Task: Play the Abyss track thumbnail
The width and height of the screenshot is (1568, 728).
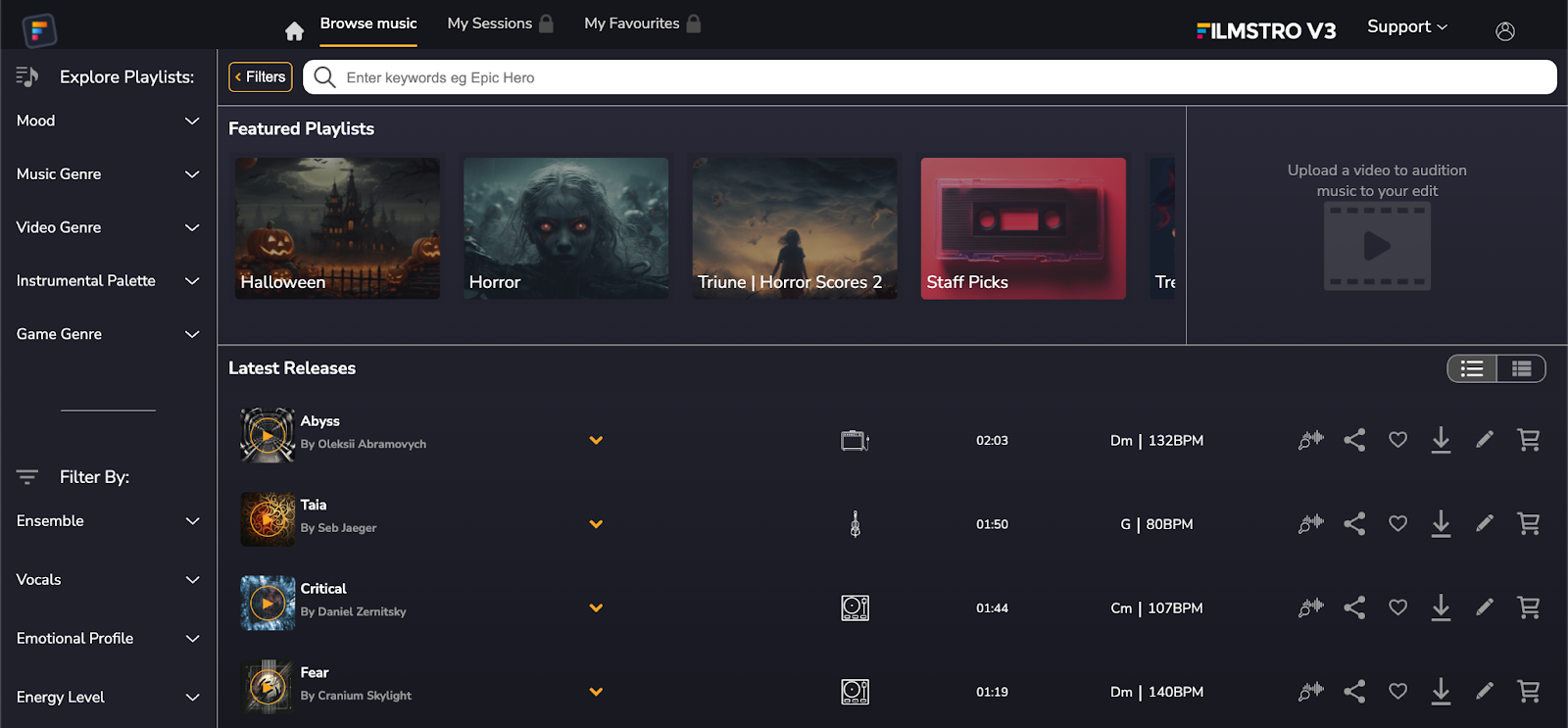Action: pos(268,435)
